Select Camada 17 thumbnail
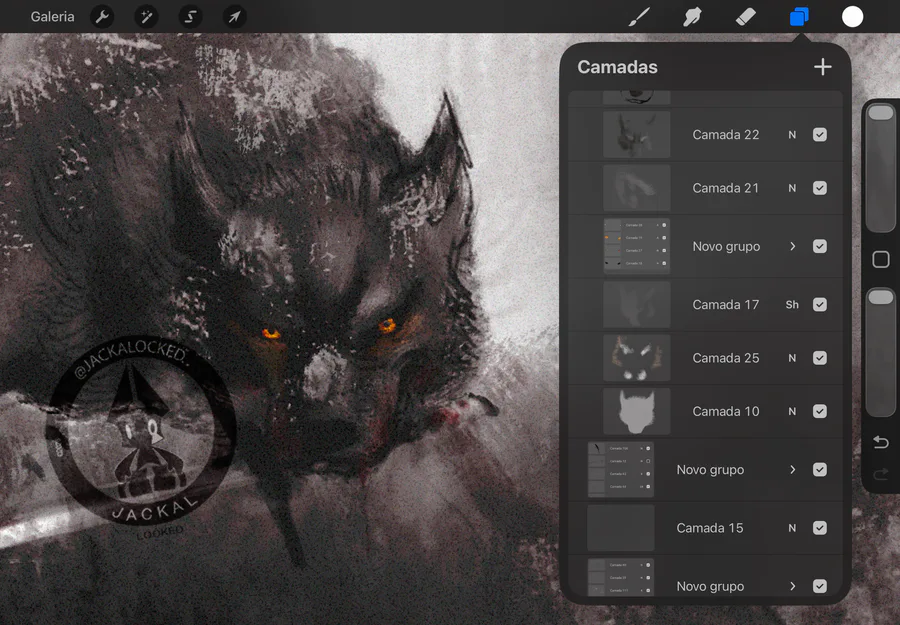Image resolution: width=900 pixels, height=625 pixels. coord(637,304)
